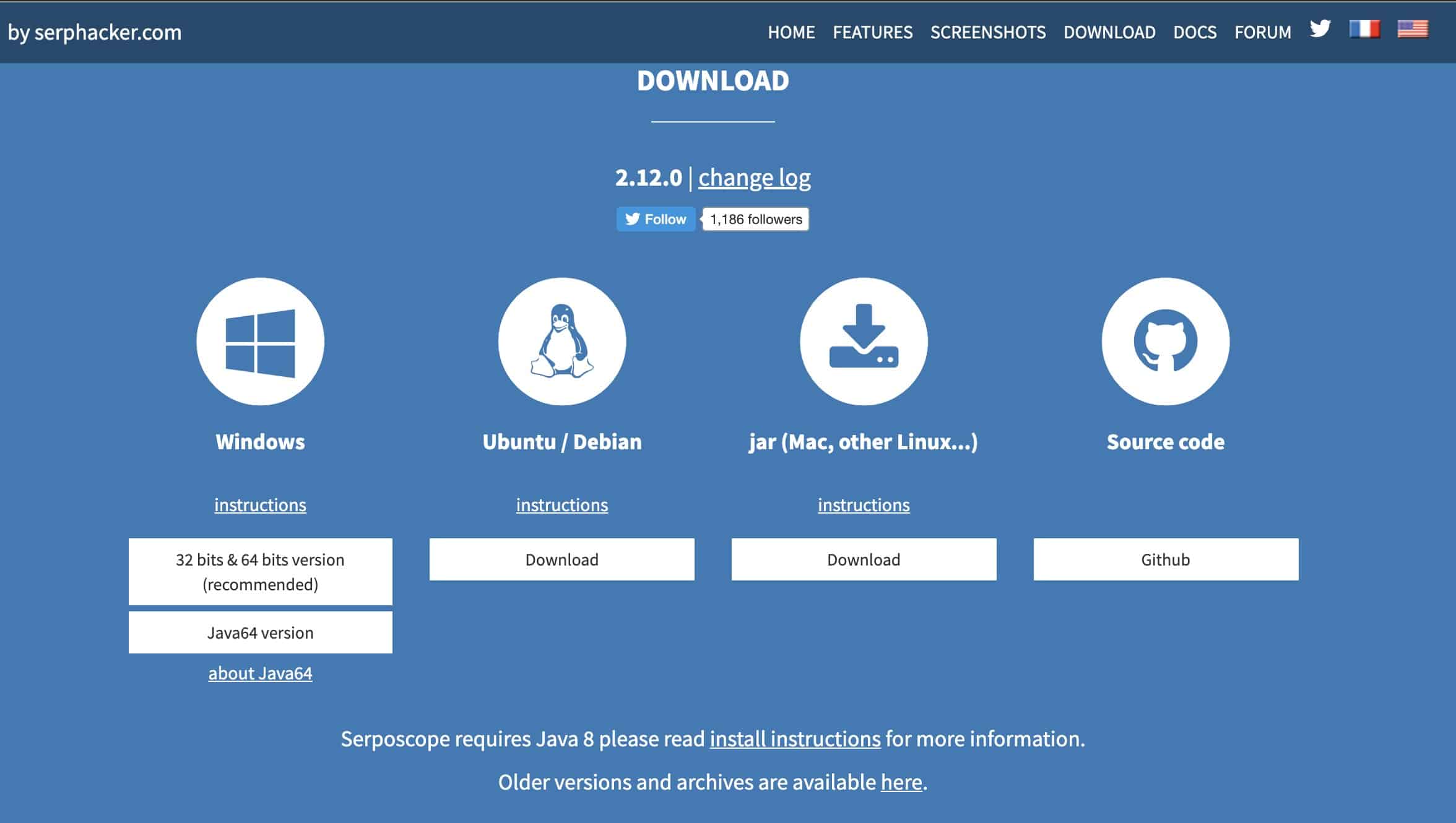
Task: Click the jar download arrow circle icon
Action: (864, 342)
